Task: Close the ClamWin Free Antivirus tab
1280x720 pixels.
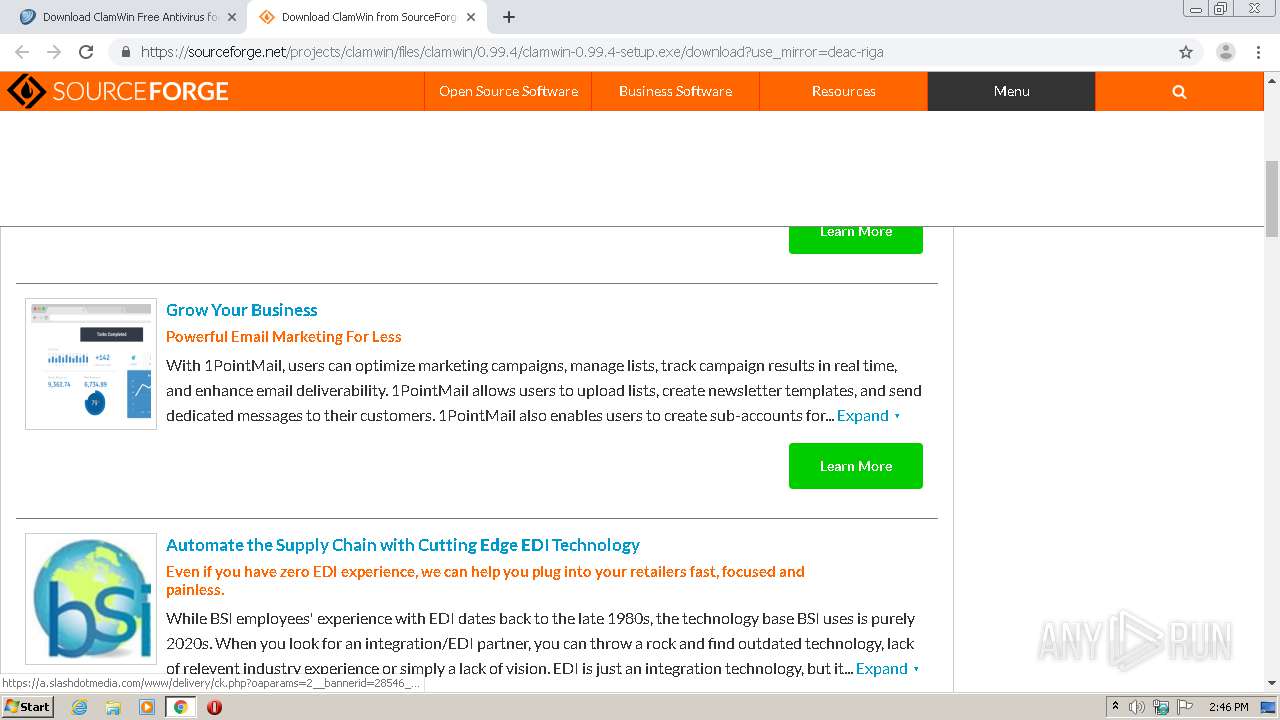Action: point(232,17)
